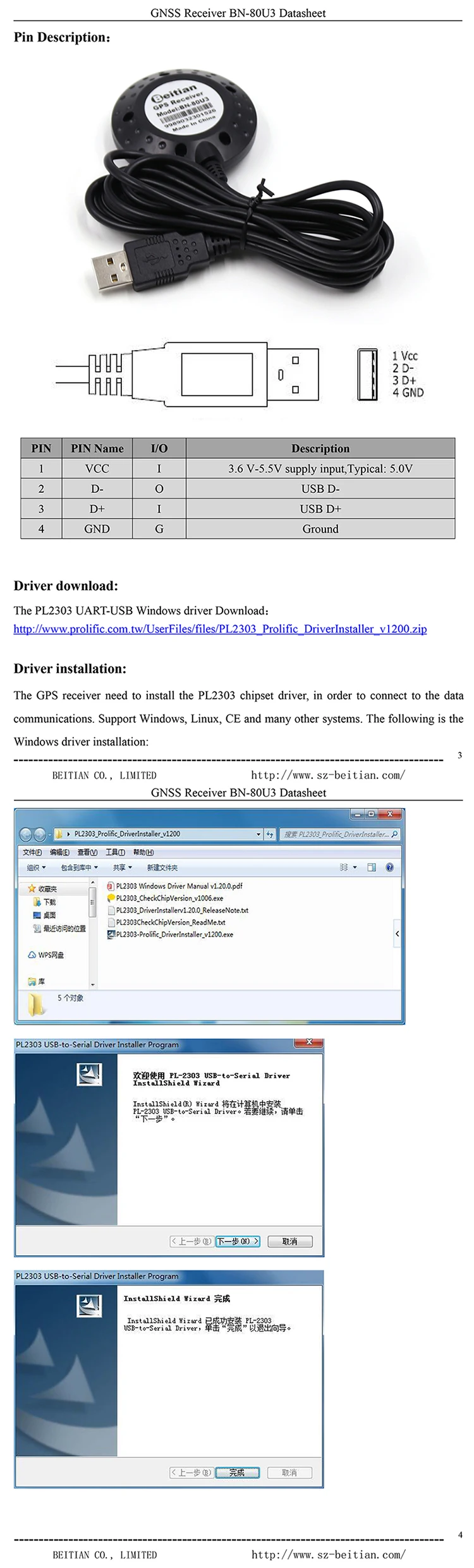
Task: Click the PDF icon of the Driver Manual
Action: [111, 886]
